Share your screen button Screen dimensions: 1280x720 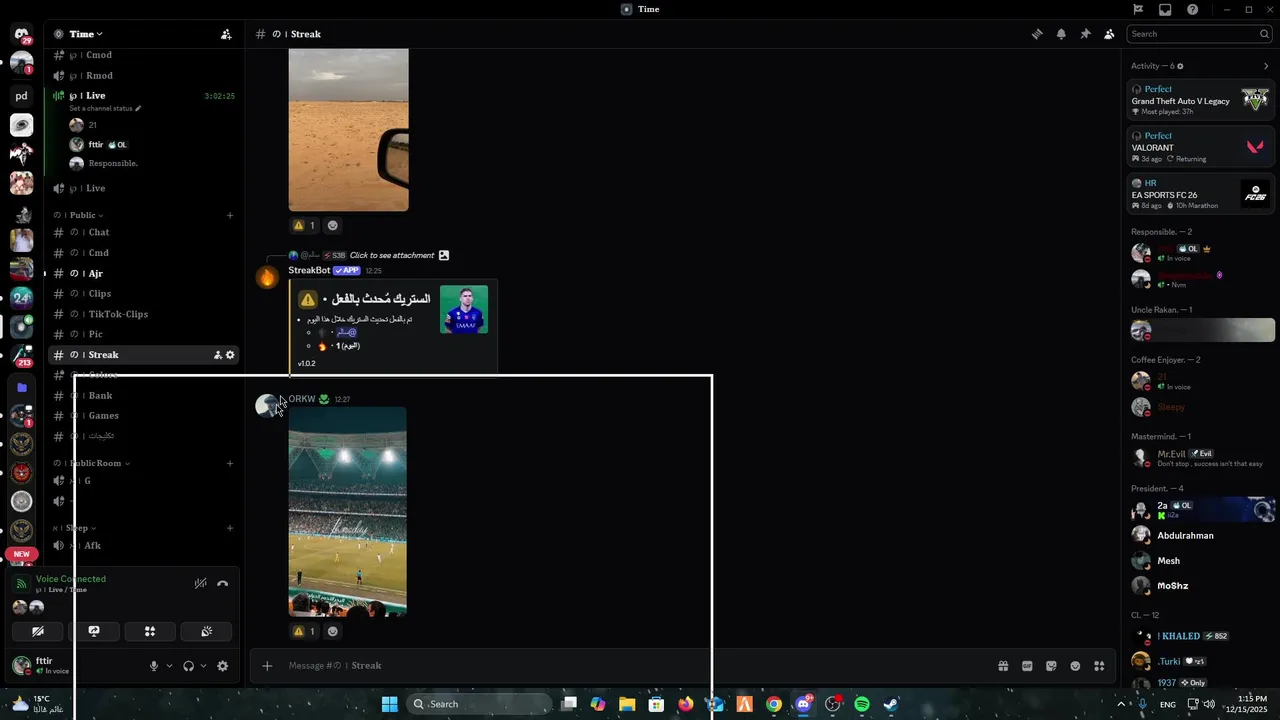(94, 631)
